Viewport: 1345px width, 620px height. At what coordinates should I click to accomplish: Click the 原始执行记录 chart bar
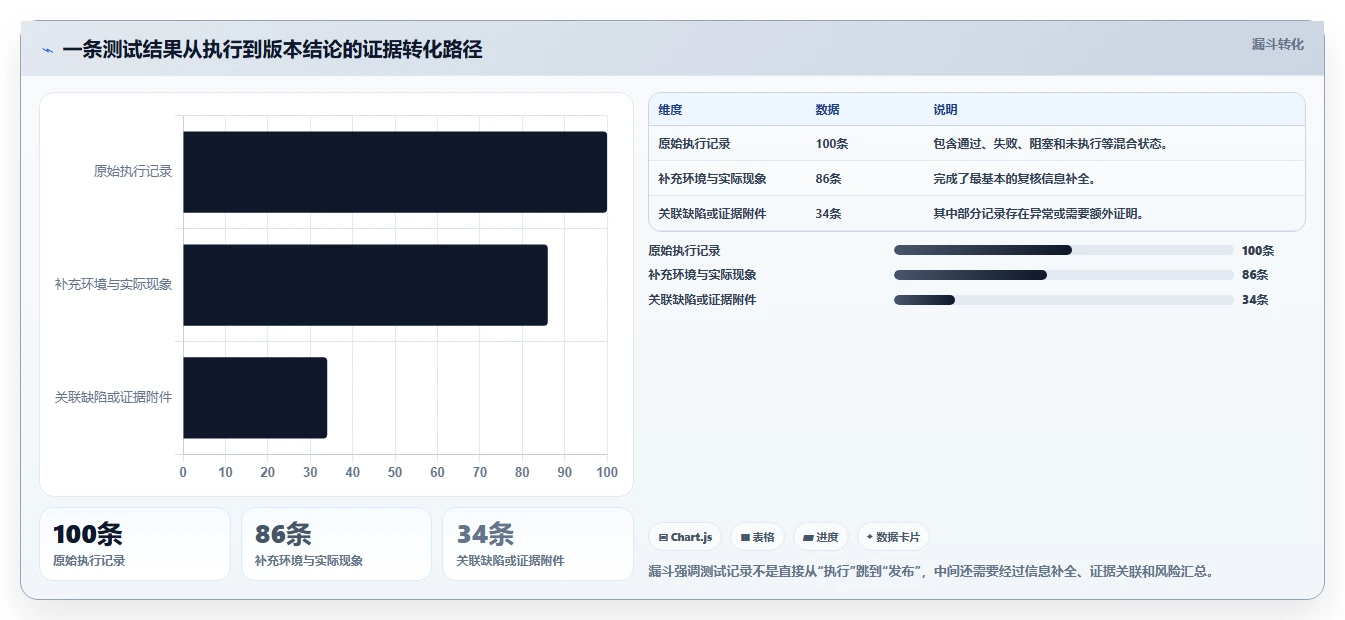pyautogui.click(x=395, y=172)
